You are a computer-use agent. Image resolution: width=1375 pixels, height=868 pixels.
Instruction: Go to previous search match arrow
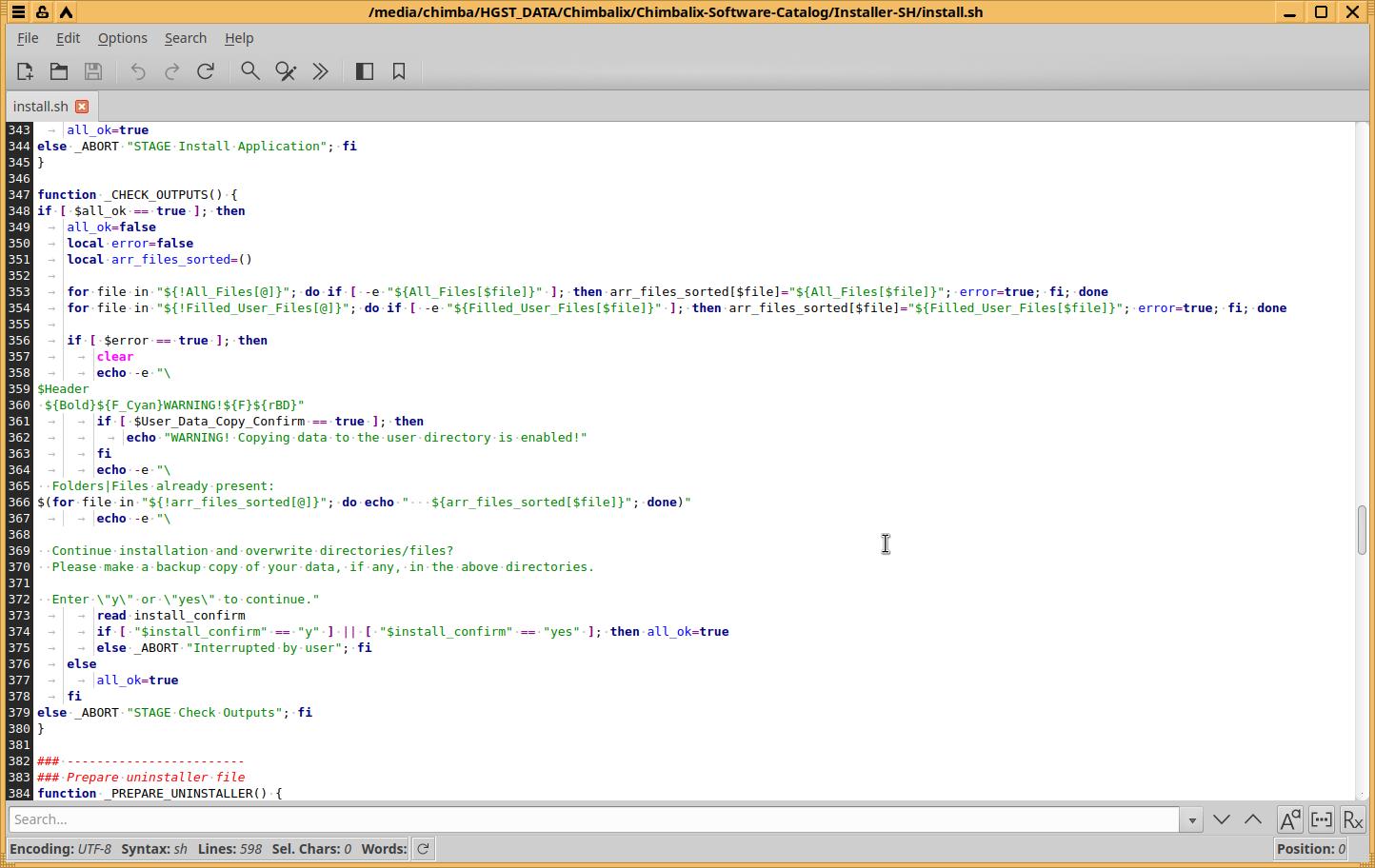click(1253, 819)
